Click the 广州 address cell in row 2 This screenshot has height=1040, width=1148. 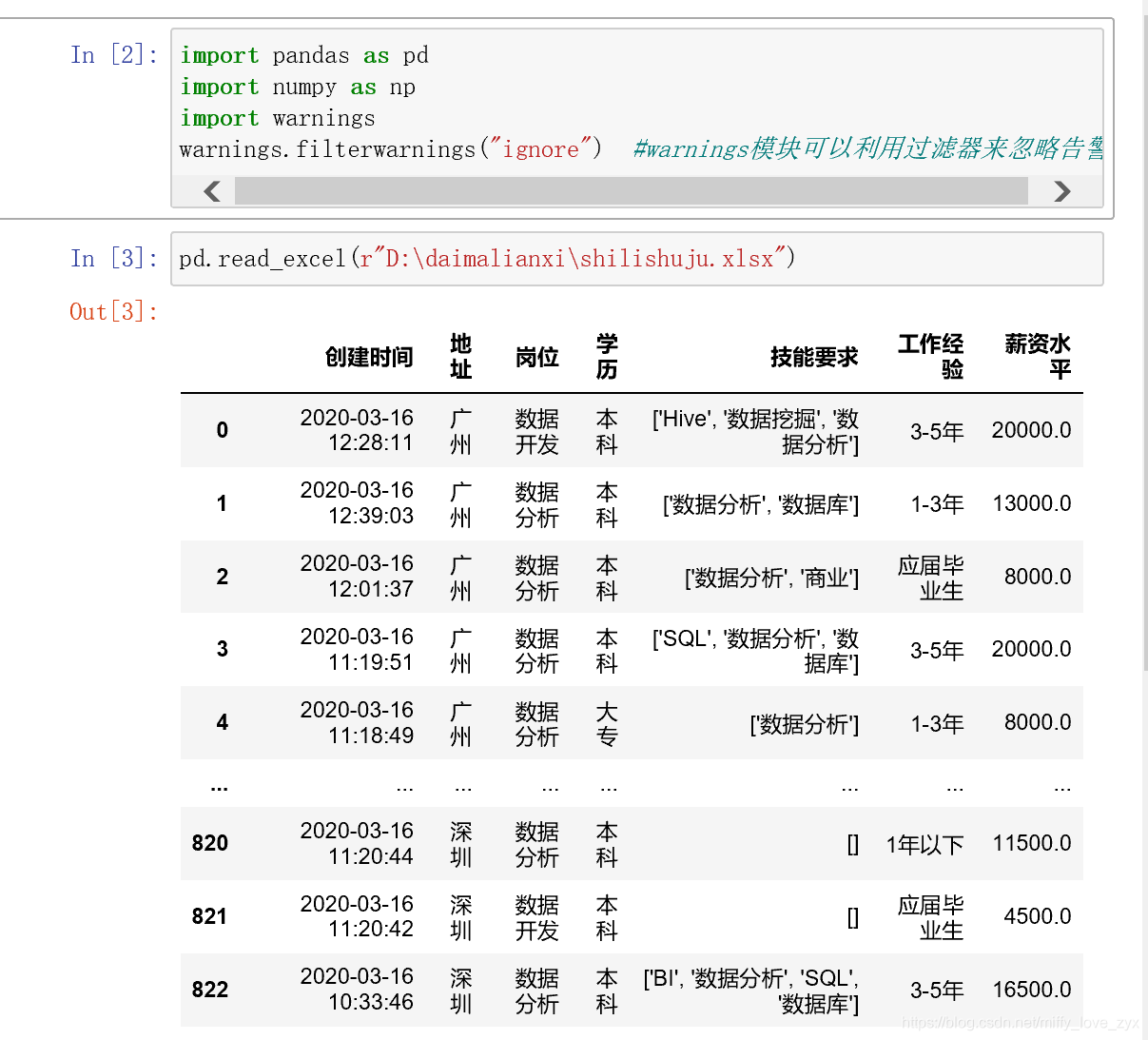click(x=460, y=578)
